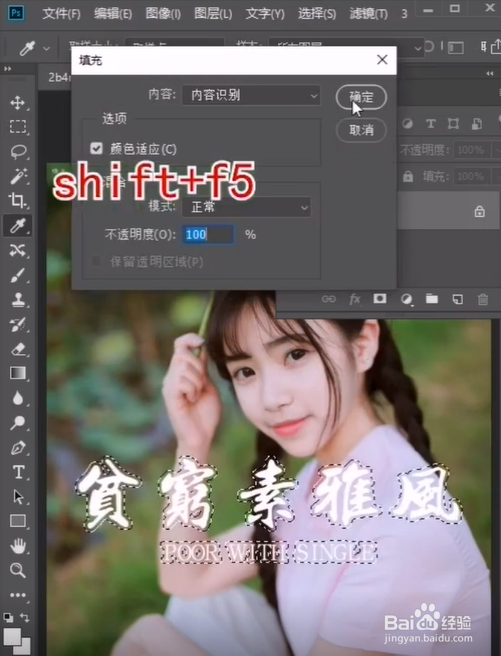Select the Horizontal Type tool
The height and width of the screenshot is (656, 501).
18,472
